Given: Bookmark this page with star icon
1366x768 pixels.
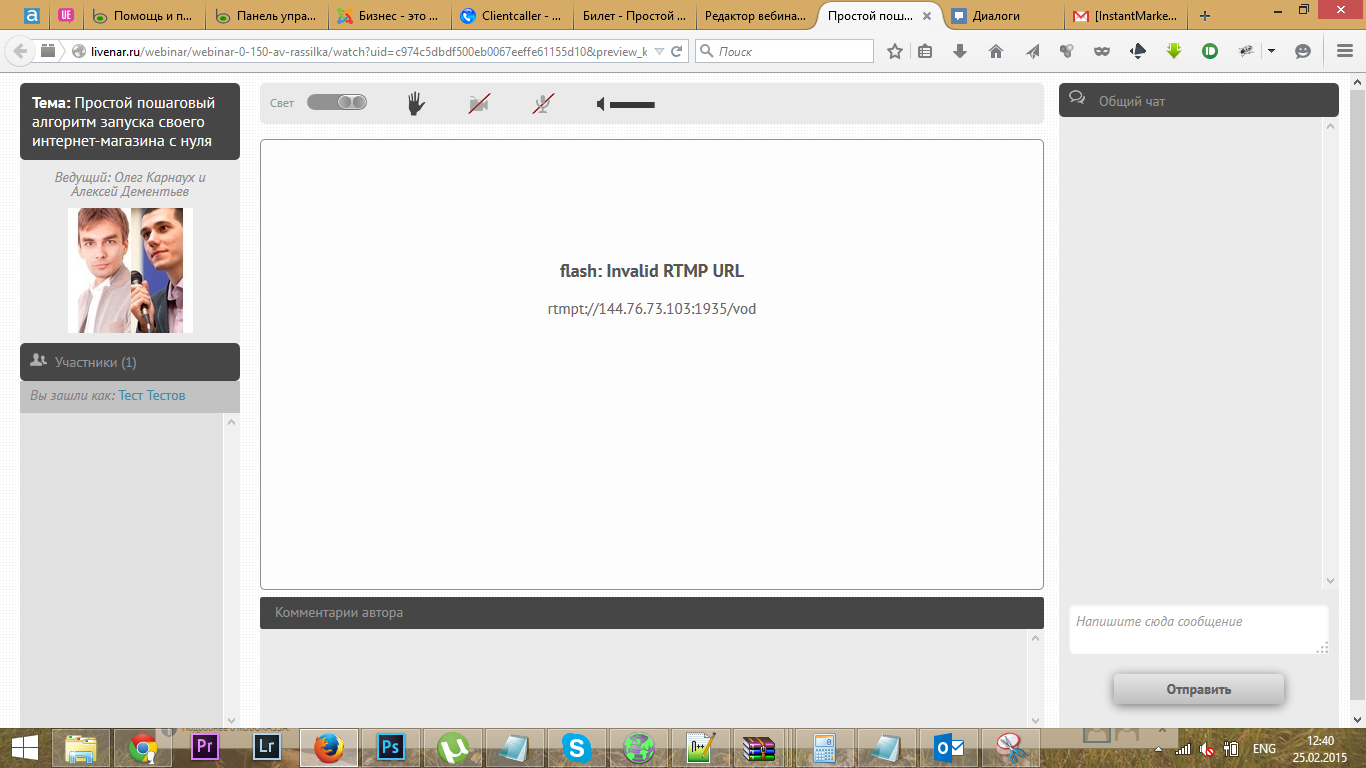Looking at the screenshot, I should (x=895, y=51).
